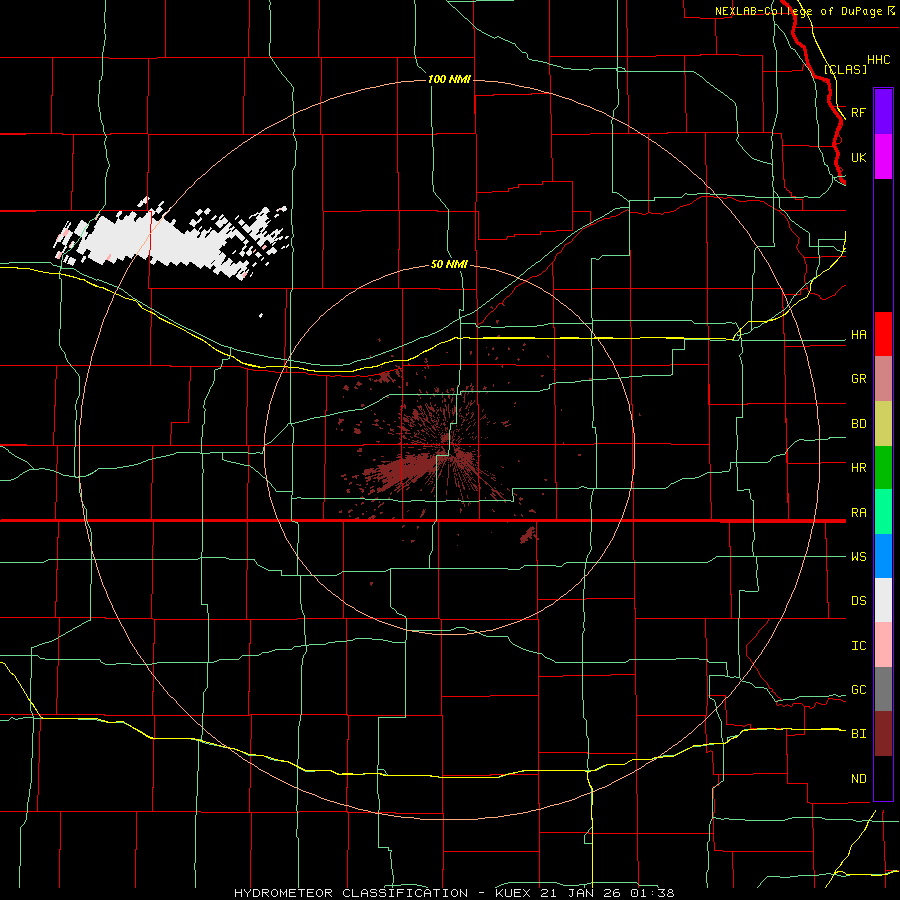Click the black ND legend swatch
Image resolution: width=900 pixels, height=900 pixels.
[883, 778]
